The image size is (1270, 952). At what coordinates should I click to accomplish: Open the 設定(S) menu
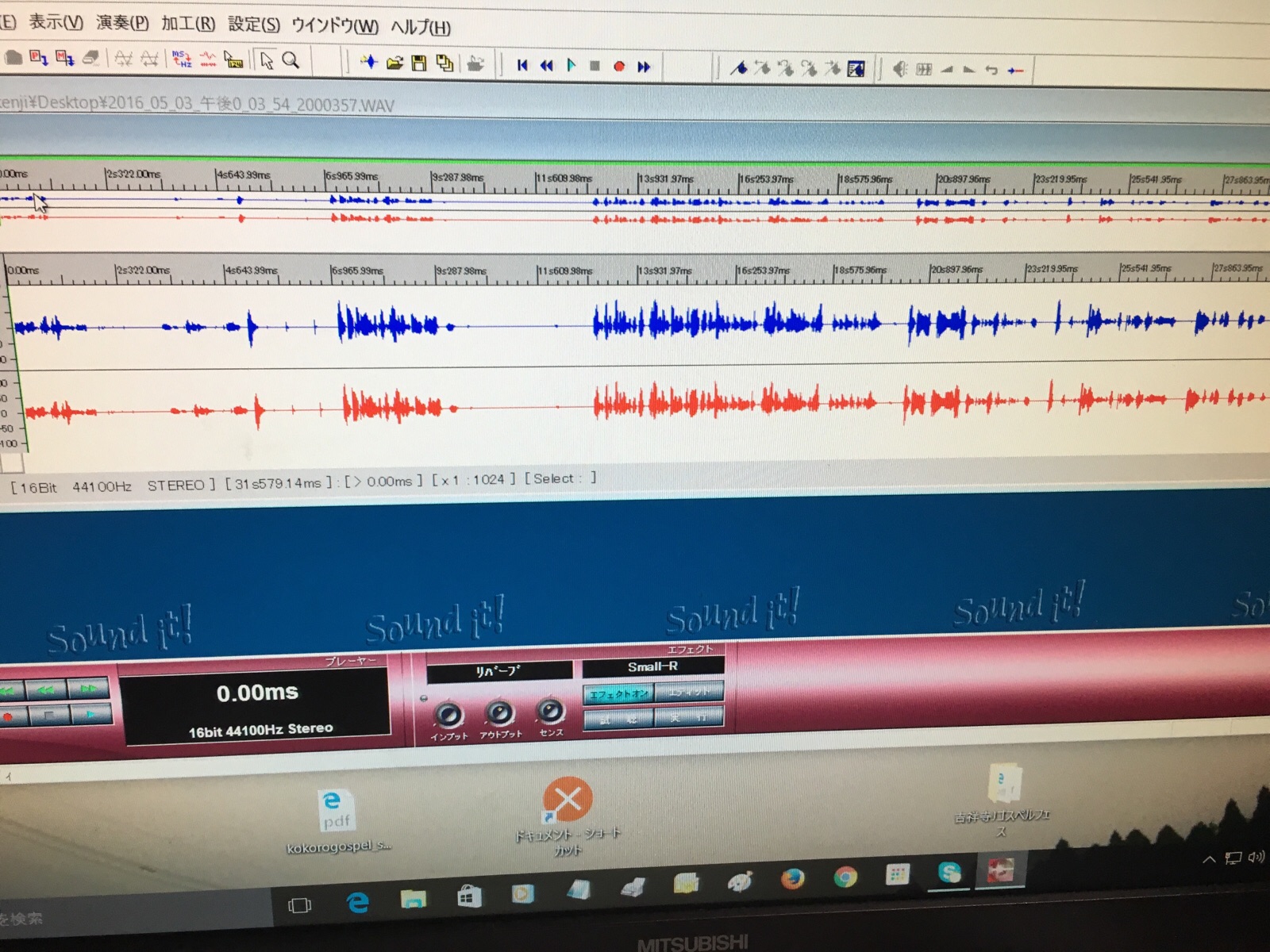254,24
